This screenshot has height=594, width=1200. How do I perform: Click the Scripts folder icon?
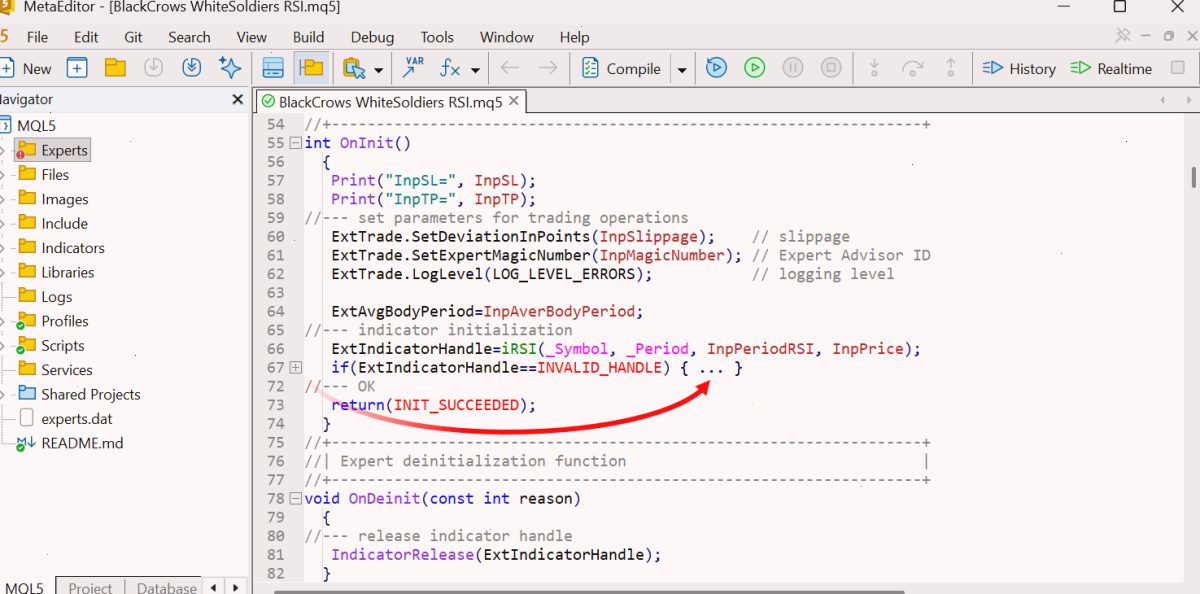[x=27, y=345]
